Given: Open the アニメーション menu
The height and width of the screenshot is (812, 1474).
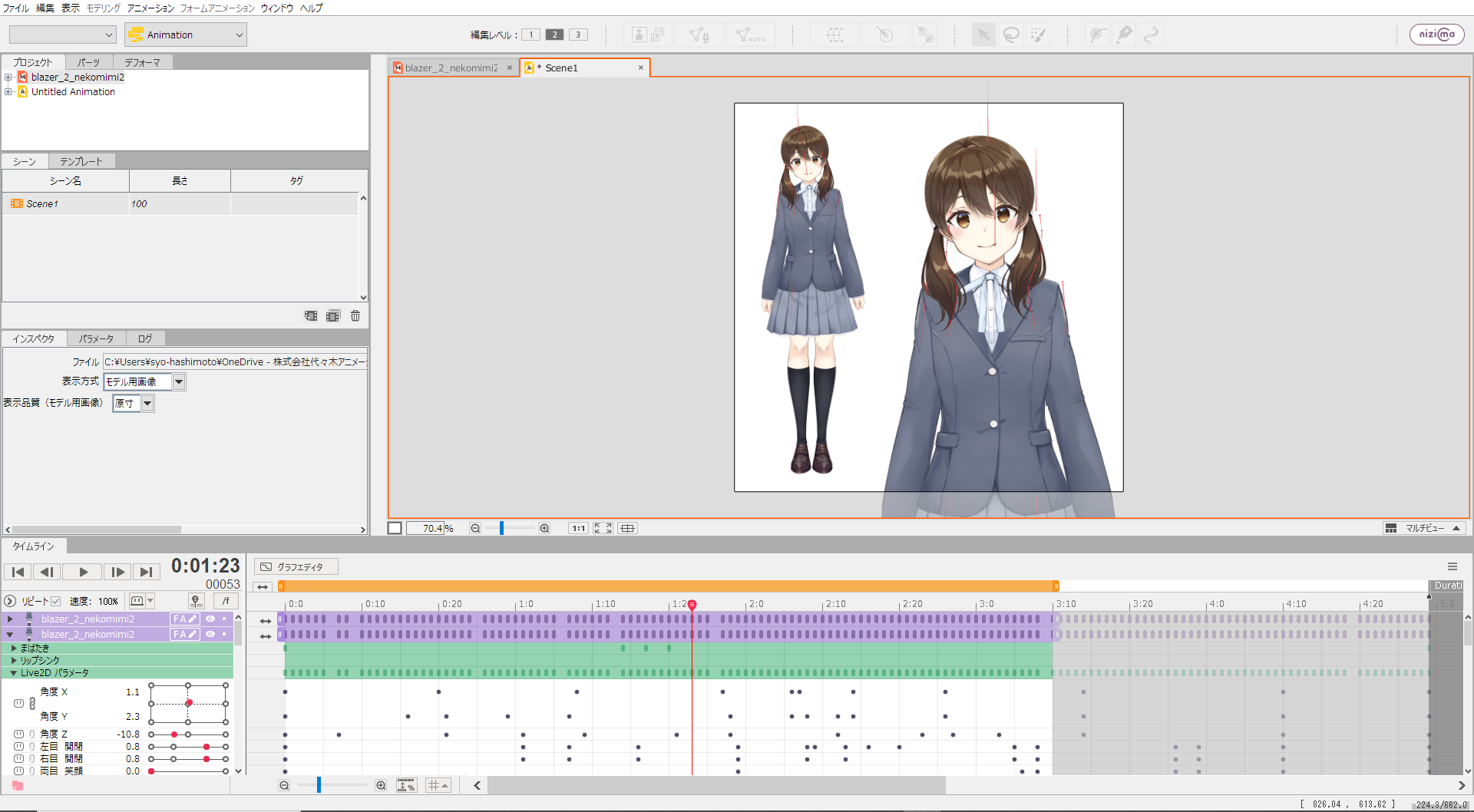Looking at the screenshot, I should (x=150, y=8).
